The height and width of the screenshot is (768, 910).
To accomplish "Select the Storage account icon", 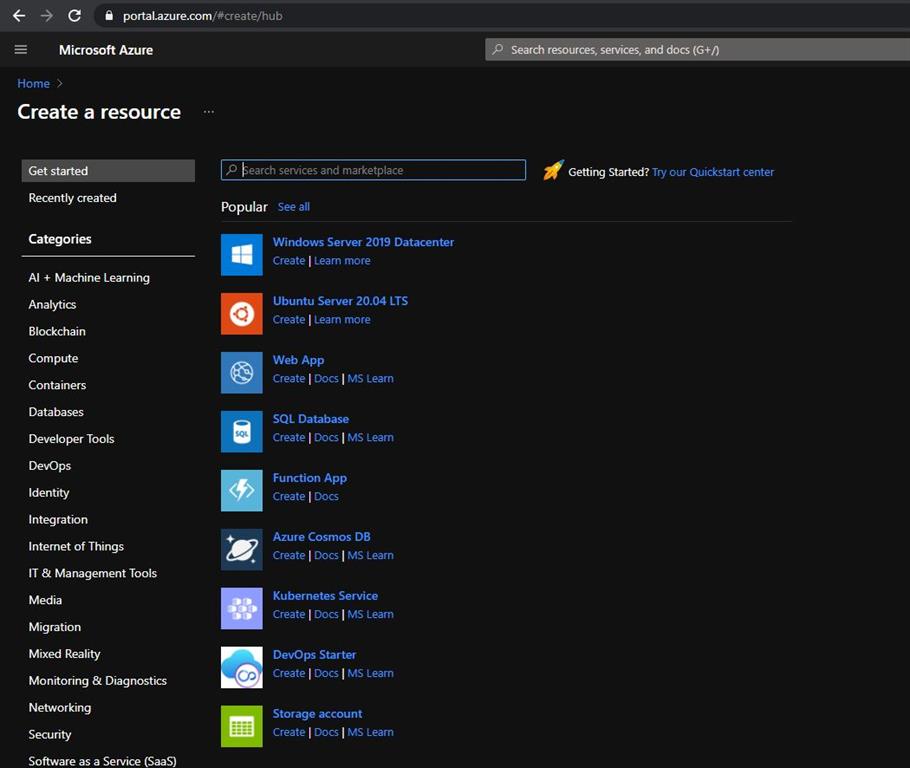I will coord(241,726).
